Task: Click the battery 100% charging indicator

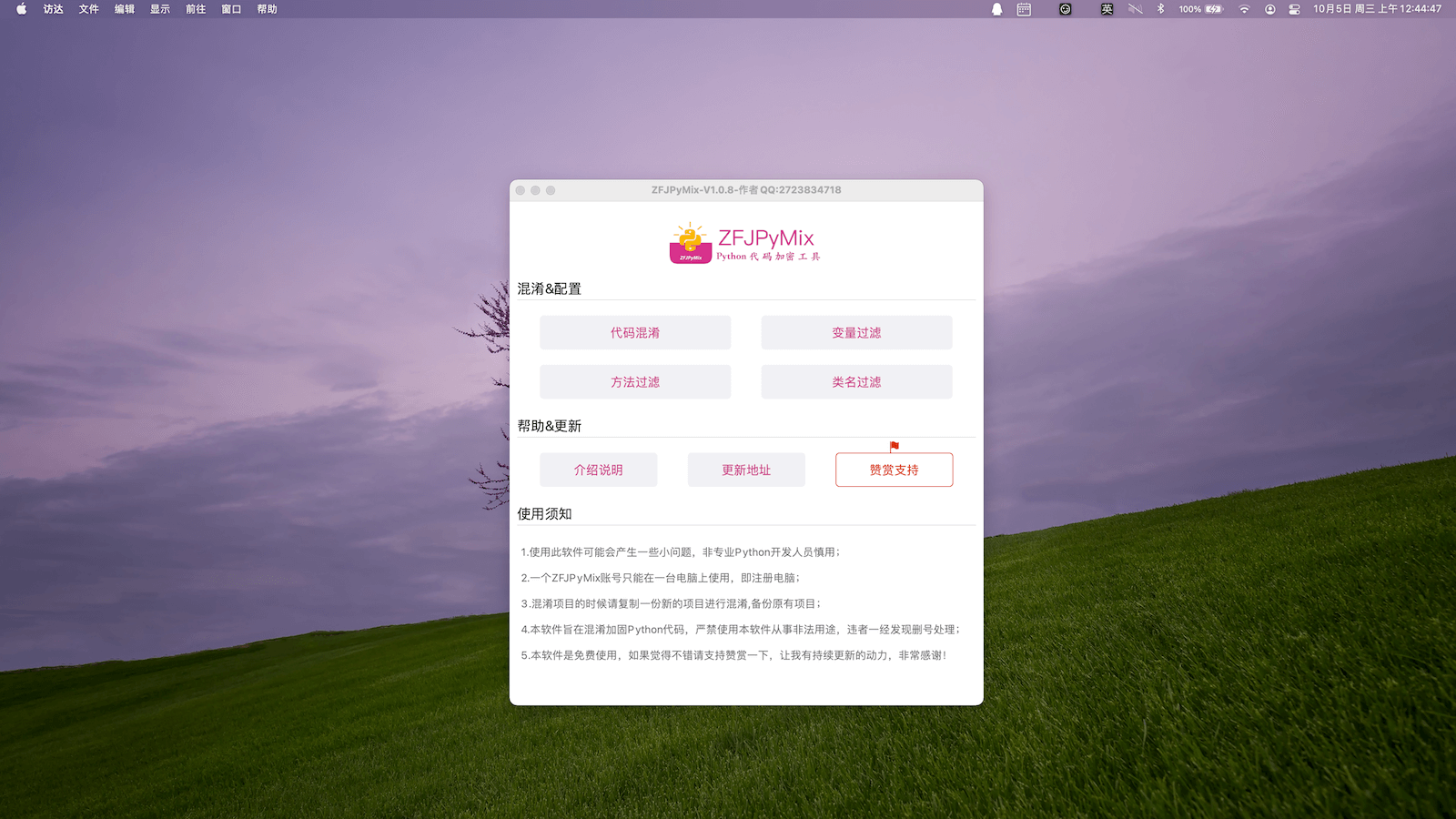Action: pos(1201,9)
